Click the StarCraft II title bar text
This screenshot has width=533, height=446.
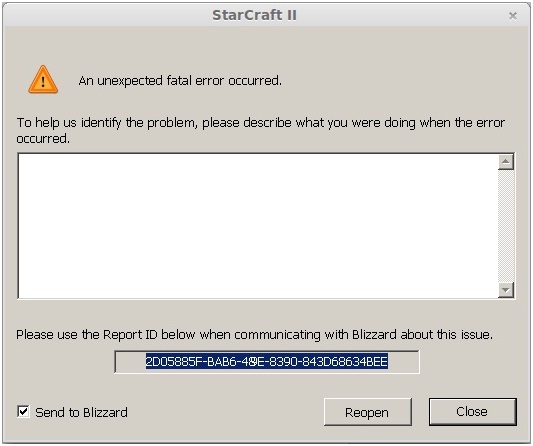coord(254,15)
